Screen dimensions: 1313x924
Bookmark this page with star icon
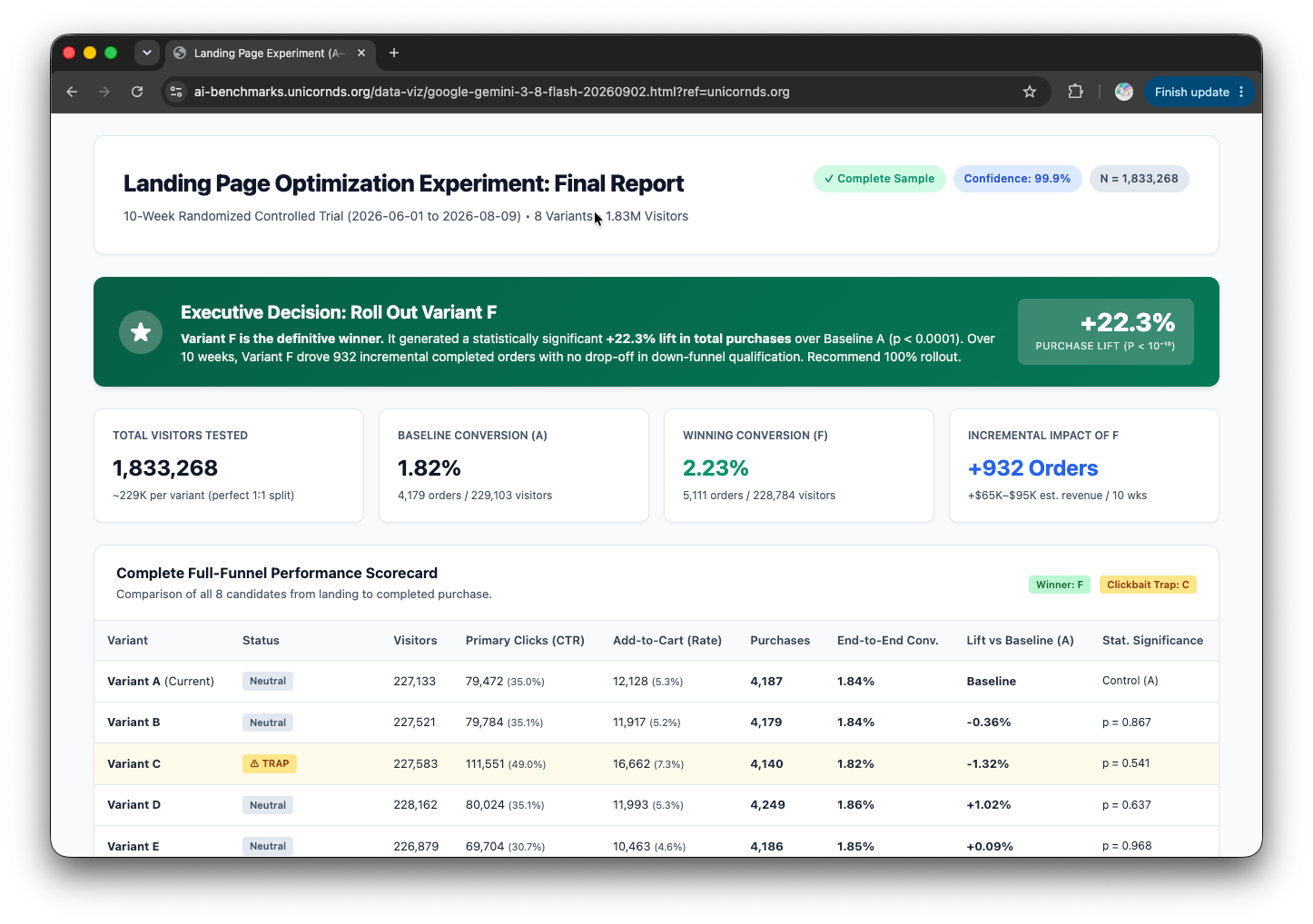click(1030, 92)
